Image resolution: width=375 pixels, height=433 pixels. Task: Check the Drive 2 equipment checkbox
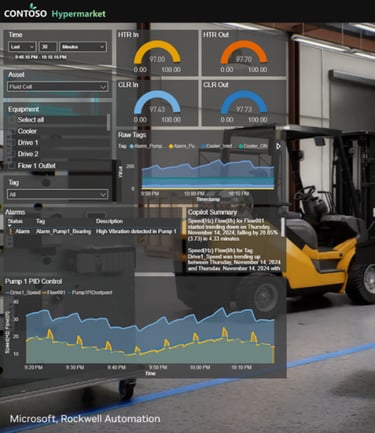(12, 154)
